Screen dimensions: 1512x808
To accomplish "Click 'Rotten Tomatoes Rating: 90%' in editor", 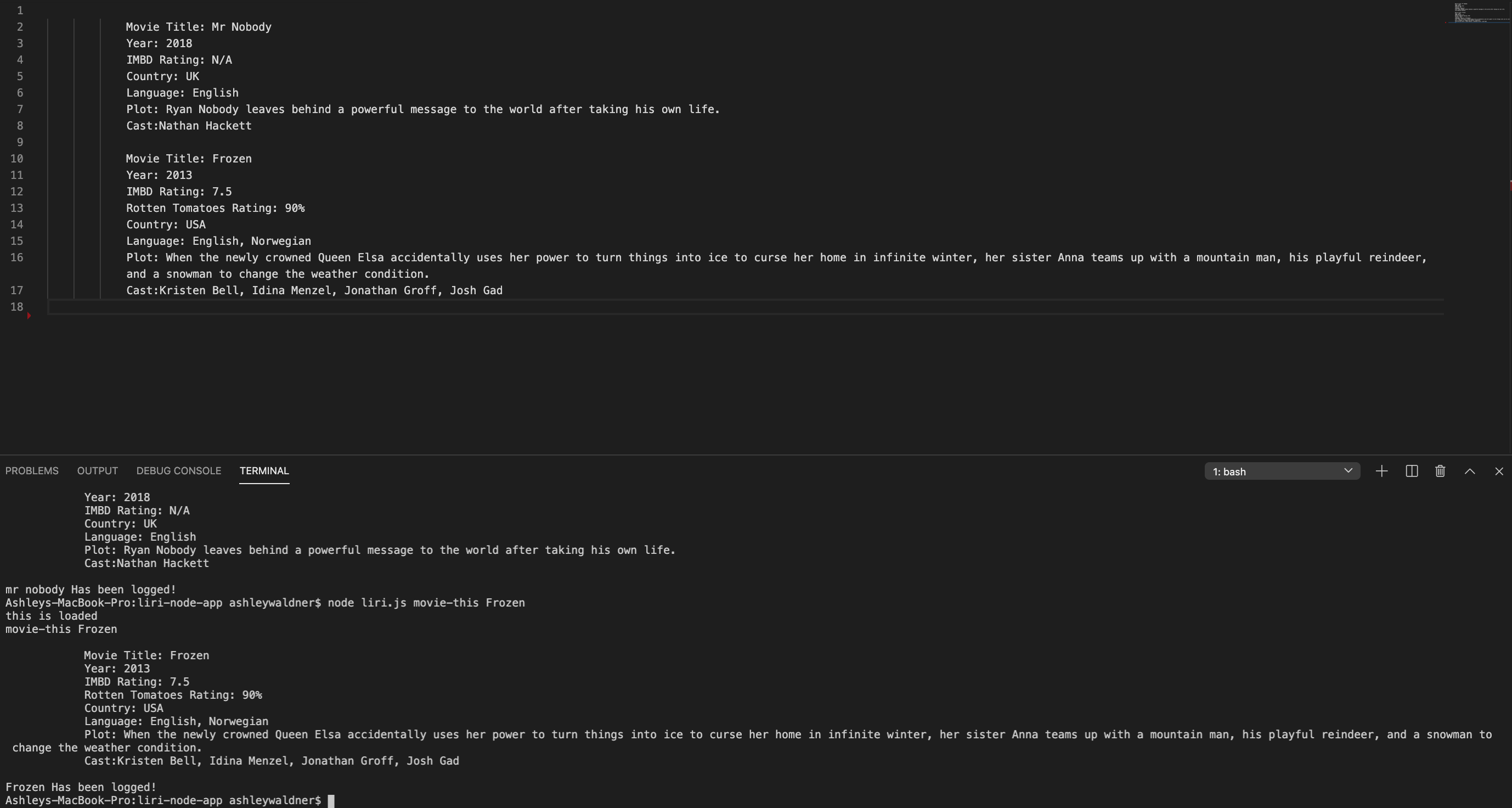I will point(216,208).
